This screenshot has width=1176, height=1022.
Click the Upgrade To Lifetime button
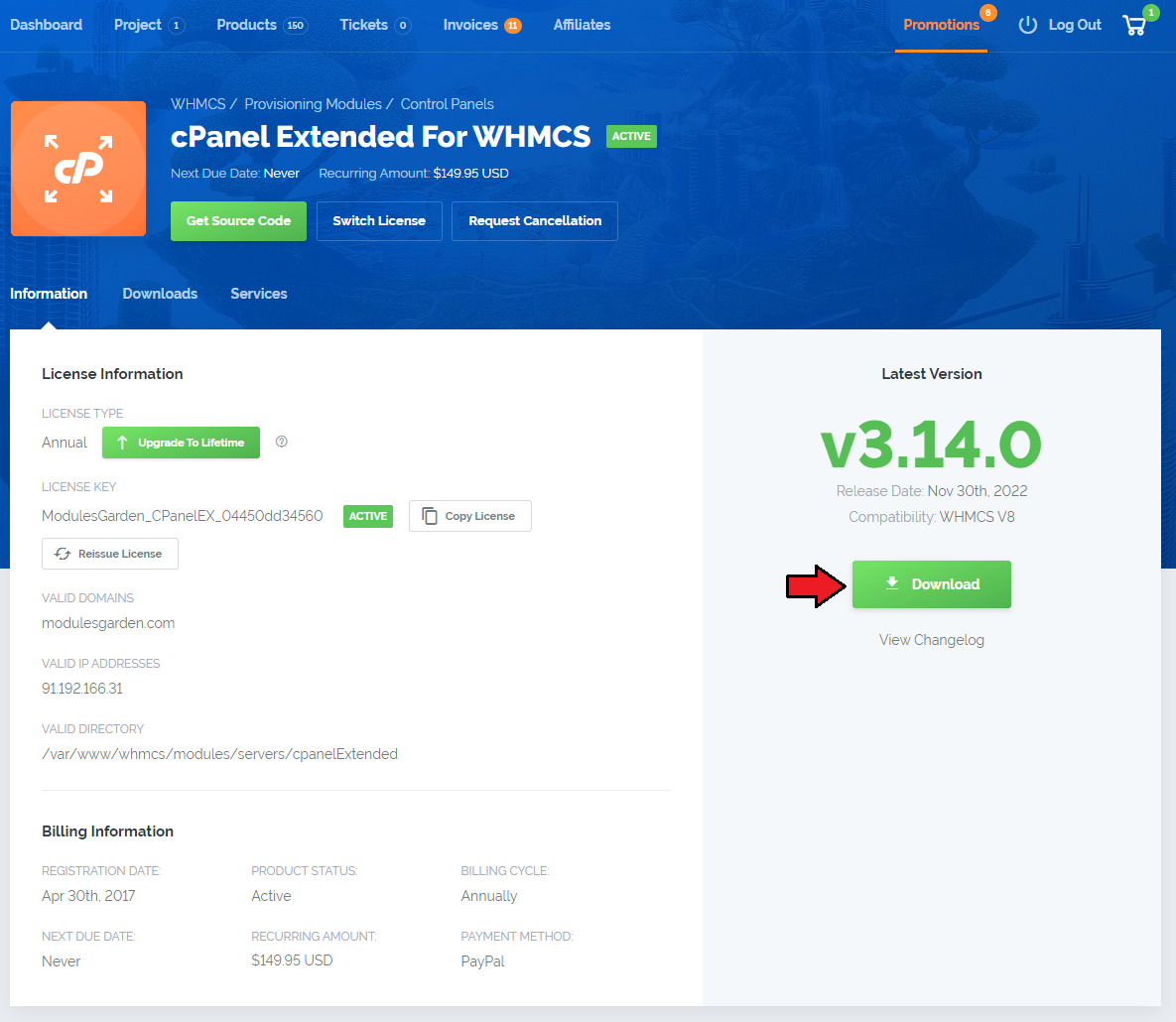[181, 443]
